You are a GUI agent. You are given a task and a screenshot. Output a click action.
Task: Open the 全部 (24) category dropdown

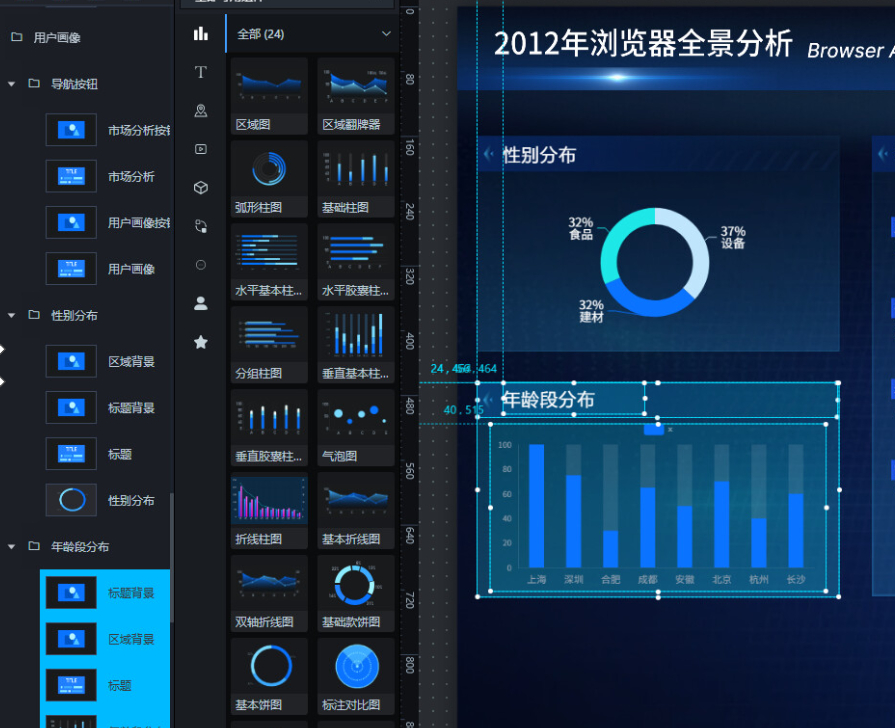tap(312, 34)
